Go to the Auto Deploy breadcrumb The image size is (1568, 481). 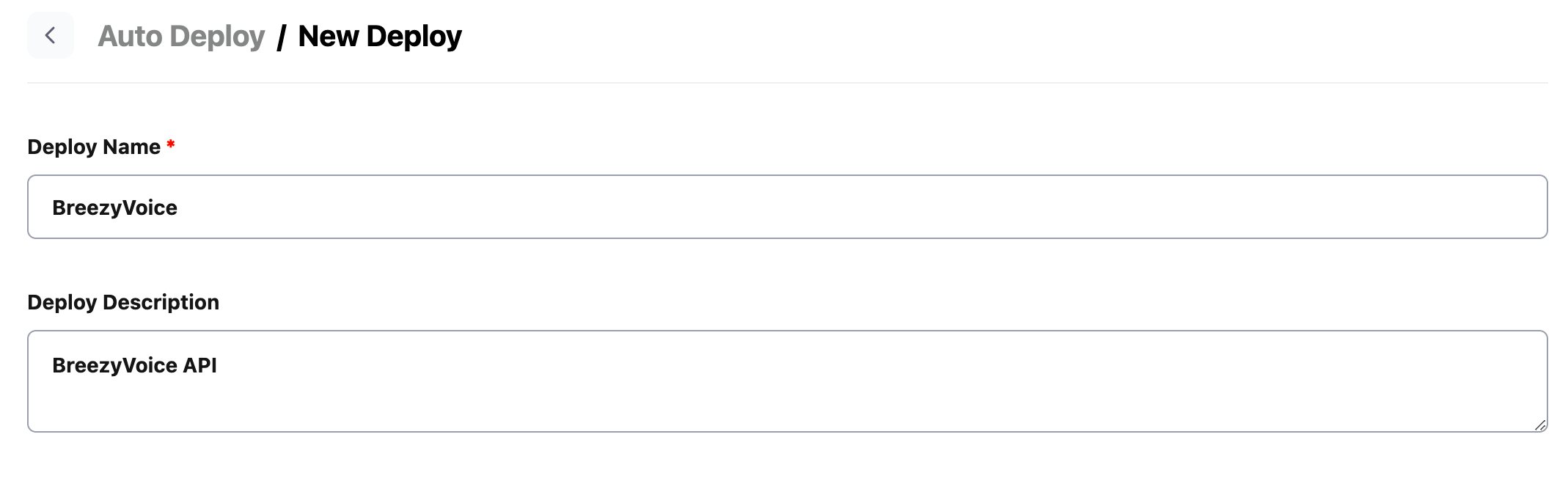point(181,36)
